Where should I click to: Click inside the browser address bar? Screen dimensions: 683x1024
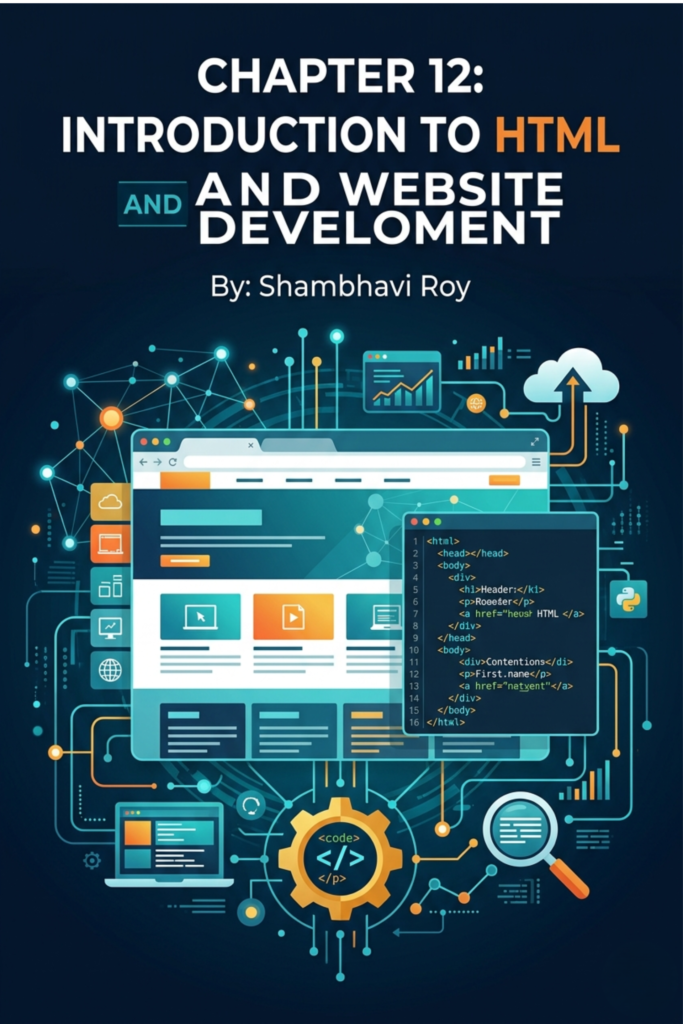(355, 462)
